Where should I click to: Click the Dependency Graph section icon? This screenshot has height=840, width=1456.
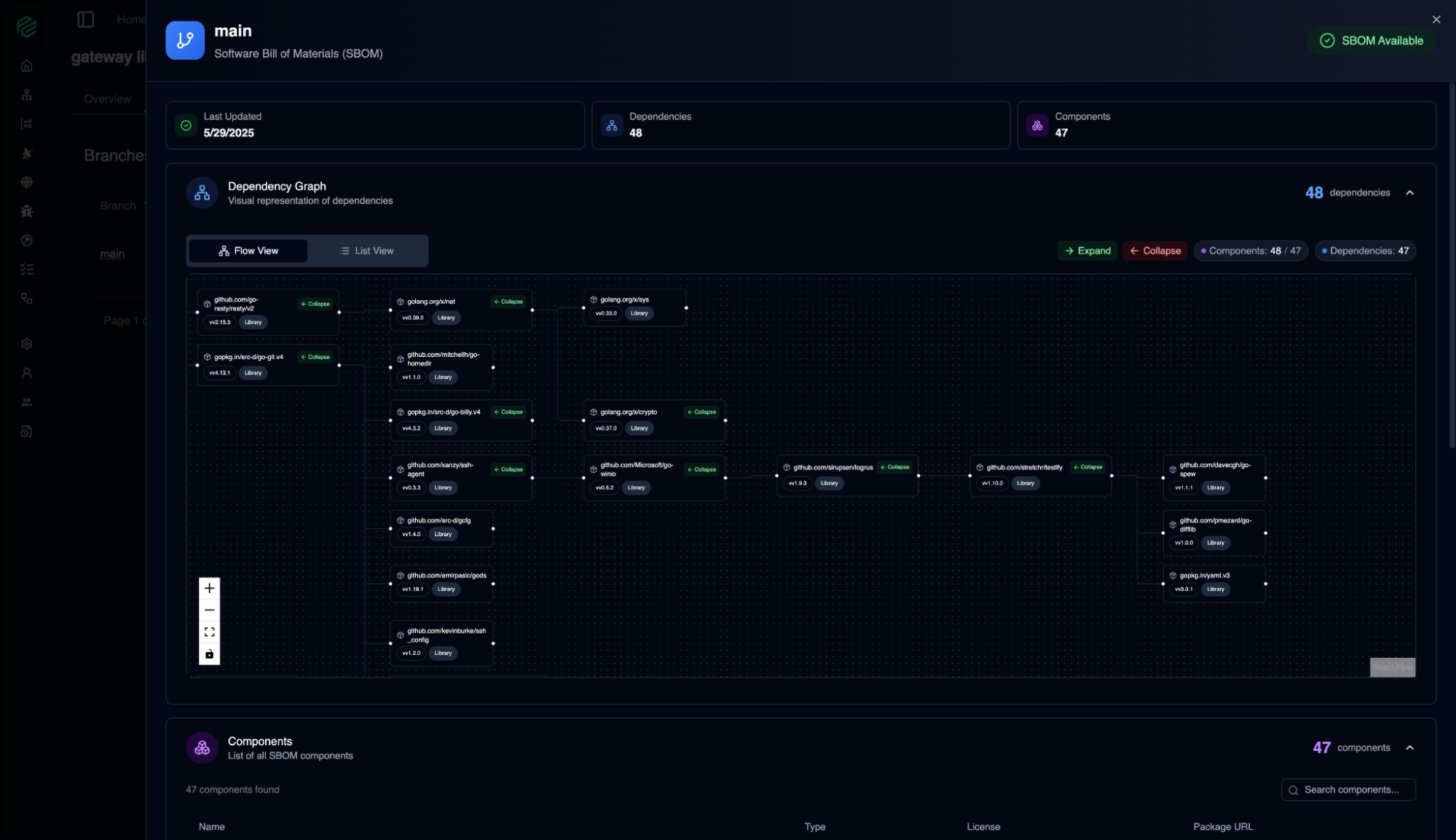[x=202, y=193]
